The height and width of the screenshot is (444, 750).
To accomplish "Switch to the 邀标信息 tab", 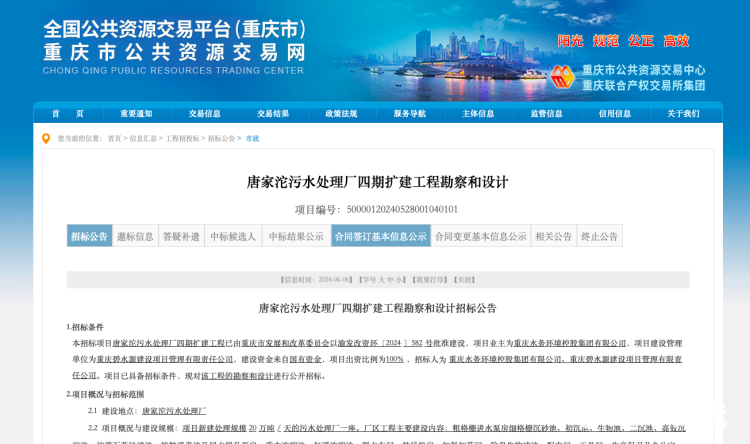I will point(135,236).
